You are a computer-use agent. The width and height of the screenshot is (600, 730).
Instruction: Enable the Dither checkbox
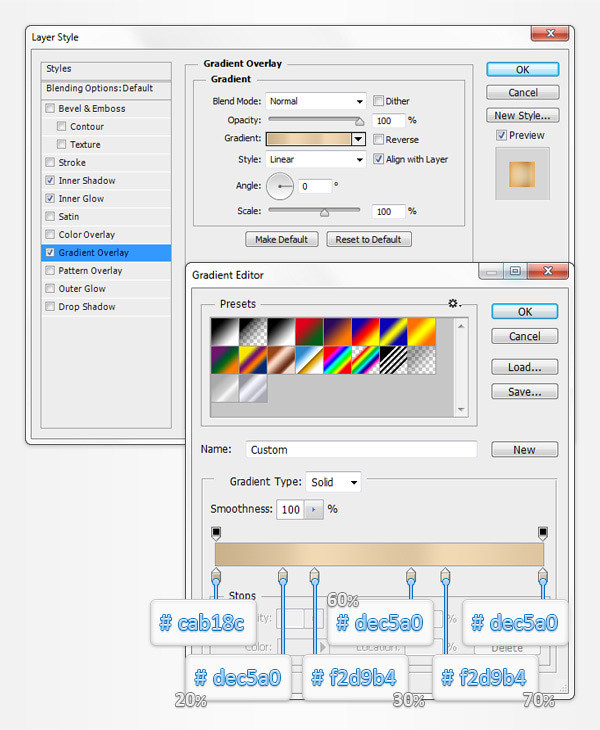pyautogui.click(x=379, y=101)
